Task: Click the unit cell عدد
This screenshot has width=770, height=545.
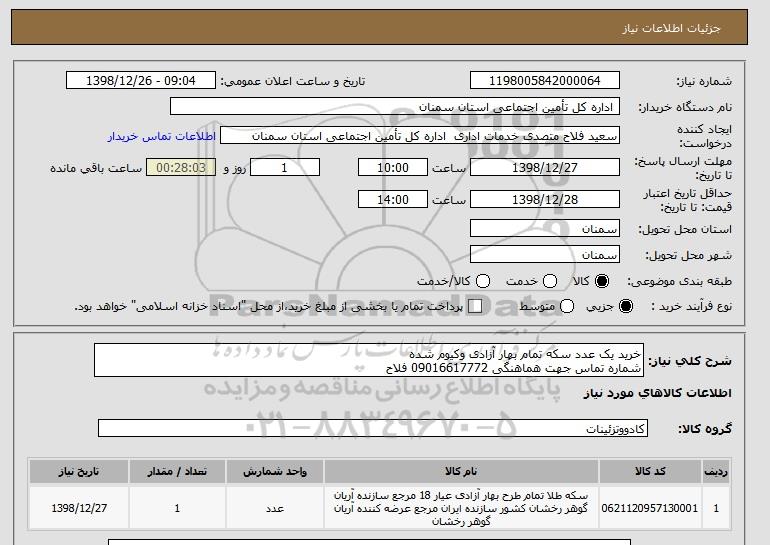Action: 275,508
